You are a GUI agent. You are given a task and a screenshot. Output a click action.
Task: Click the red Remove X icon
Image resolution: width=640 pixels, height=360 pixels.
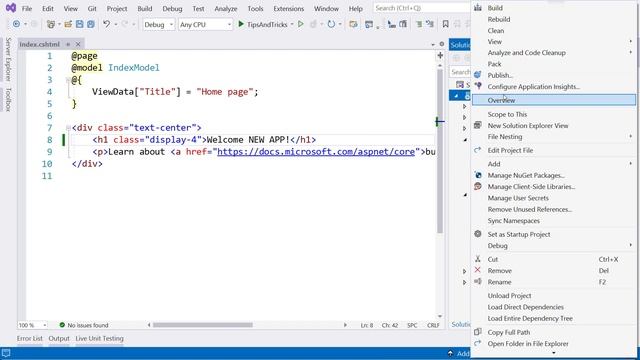pos(478,270)
